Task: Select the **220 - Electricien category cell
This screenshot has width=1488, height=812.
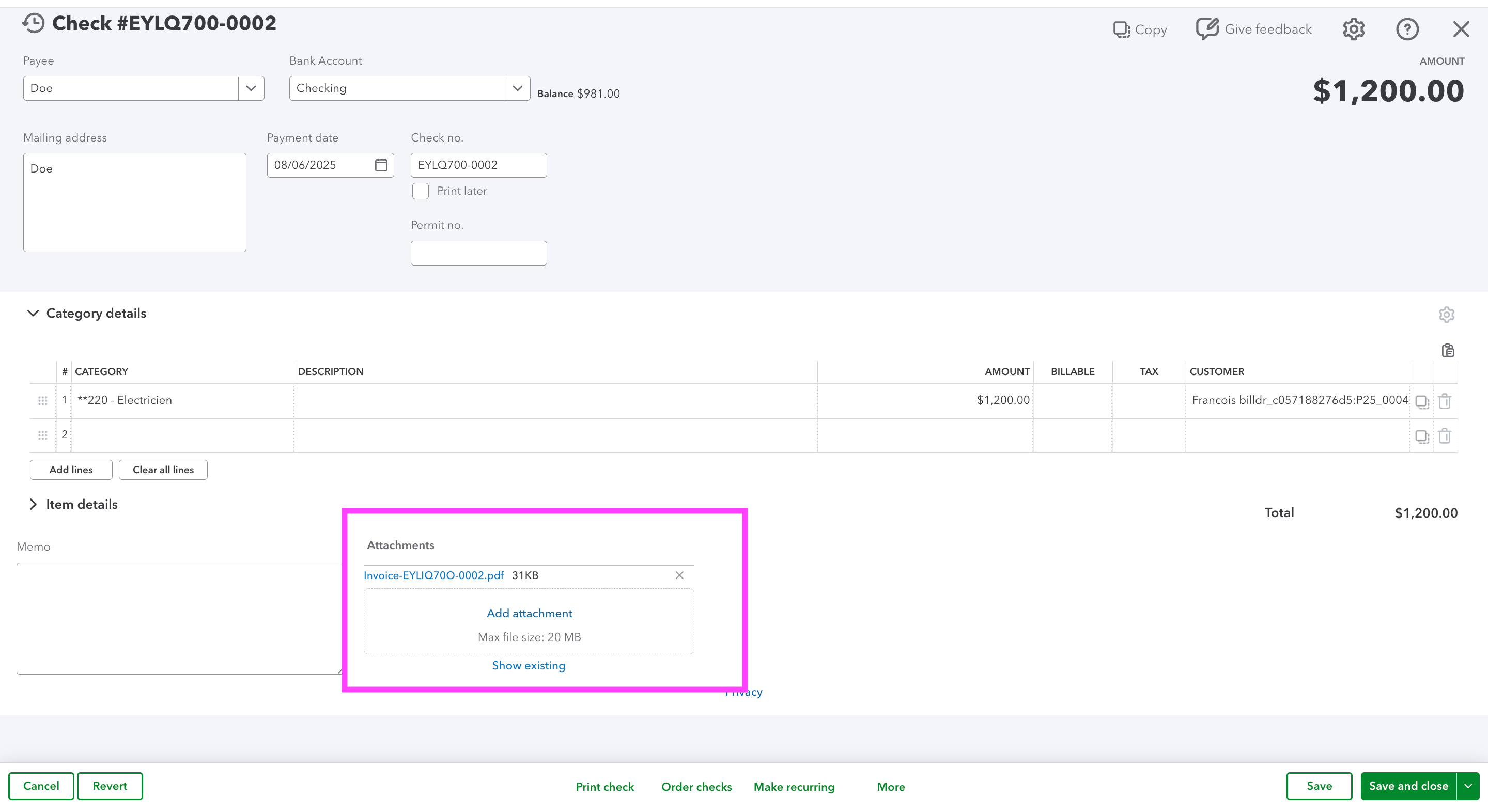Action: (x=182, y=400)
